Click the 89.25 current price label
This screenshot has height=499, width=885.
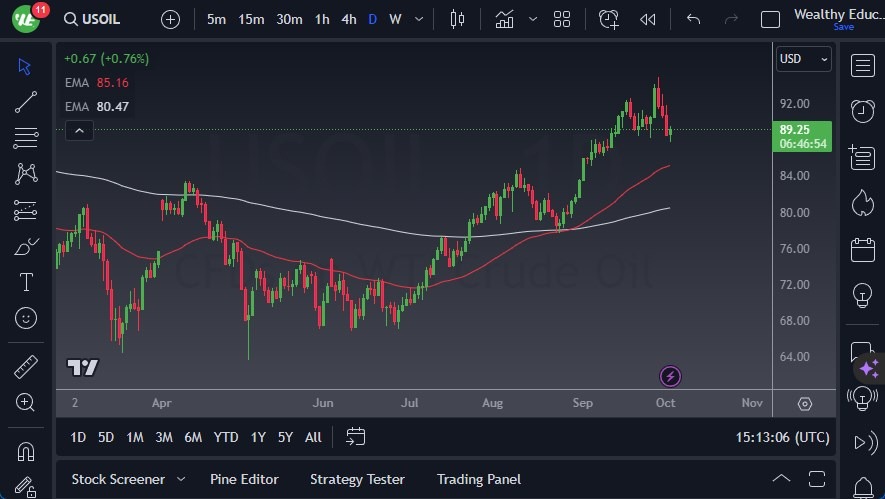tap(794, 130)
